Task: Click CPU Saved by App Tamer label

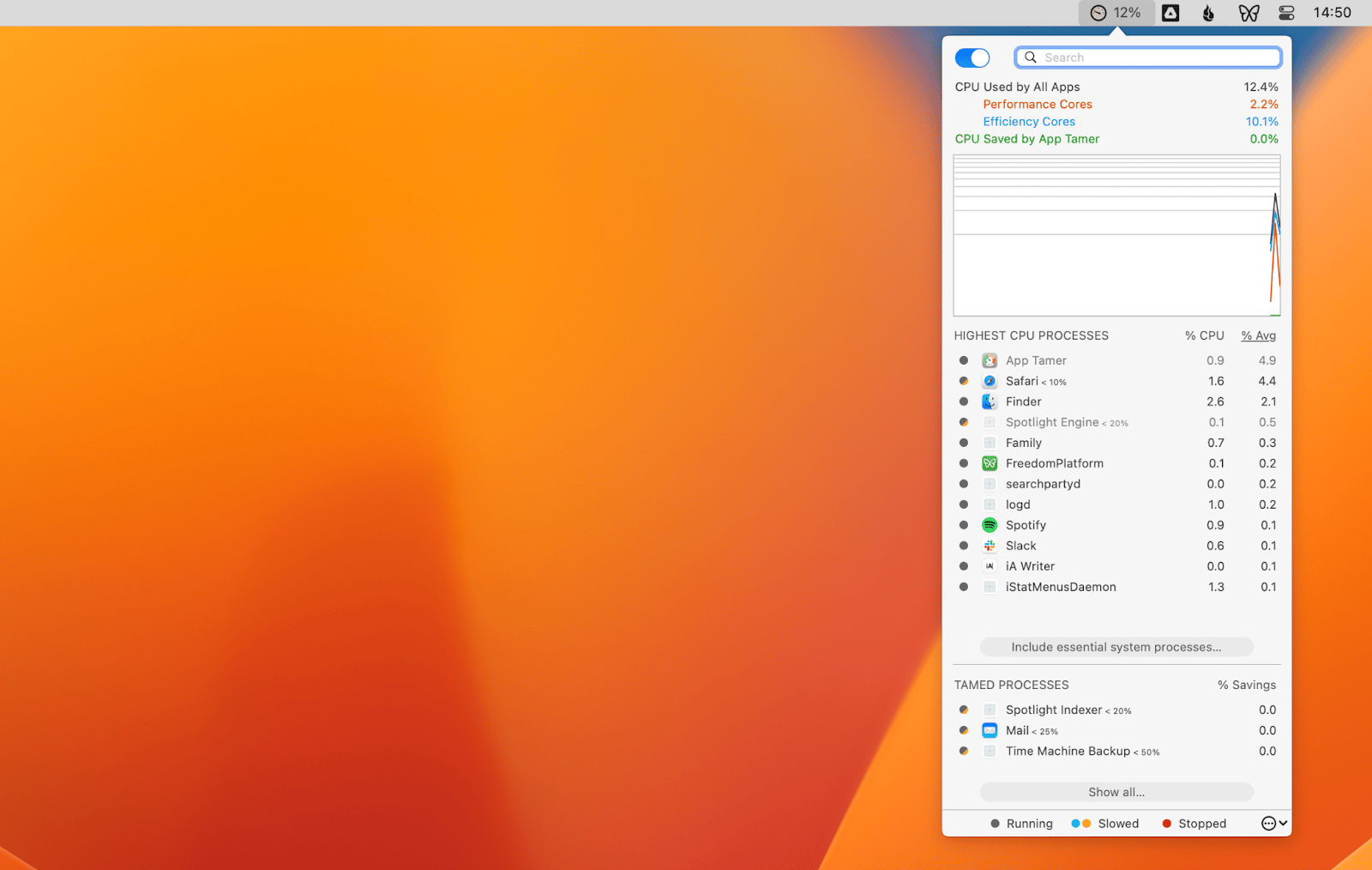Action: coord(1027,138)
